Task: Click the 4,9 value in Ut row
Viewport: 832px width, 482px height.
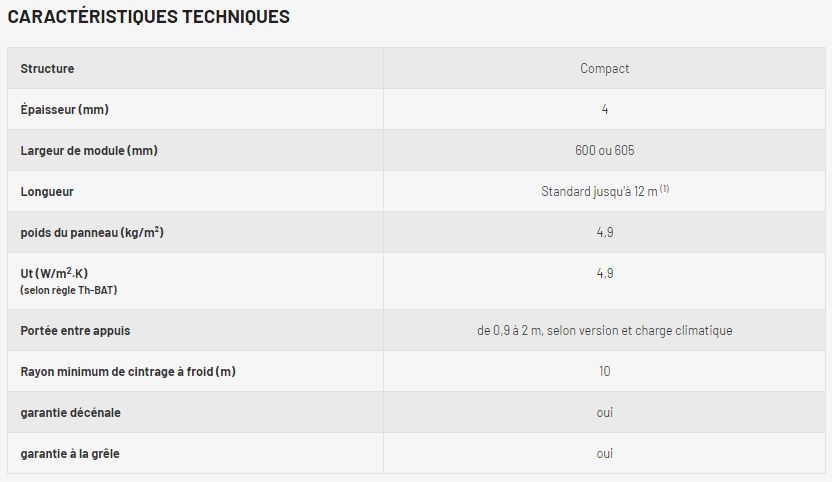Action: [604, 273]
